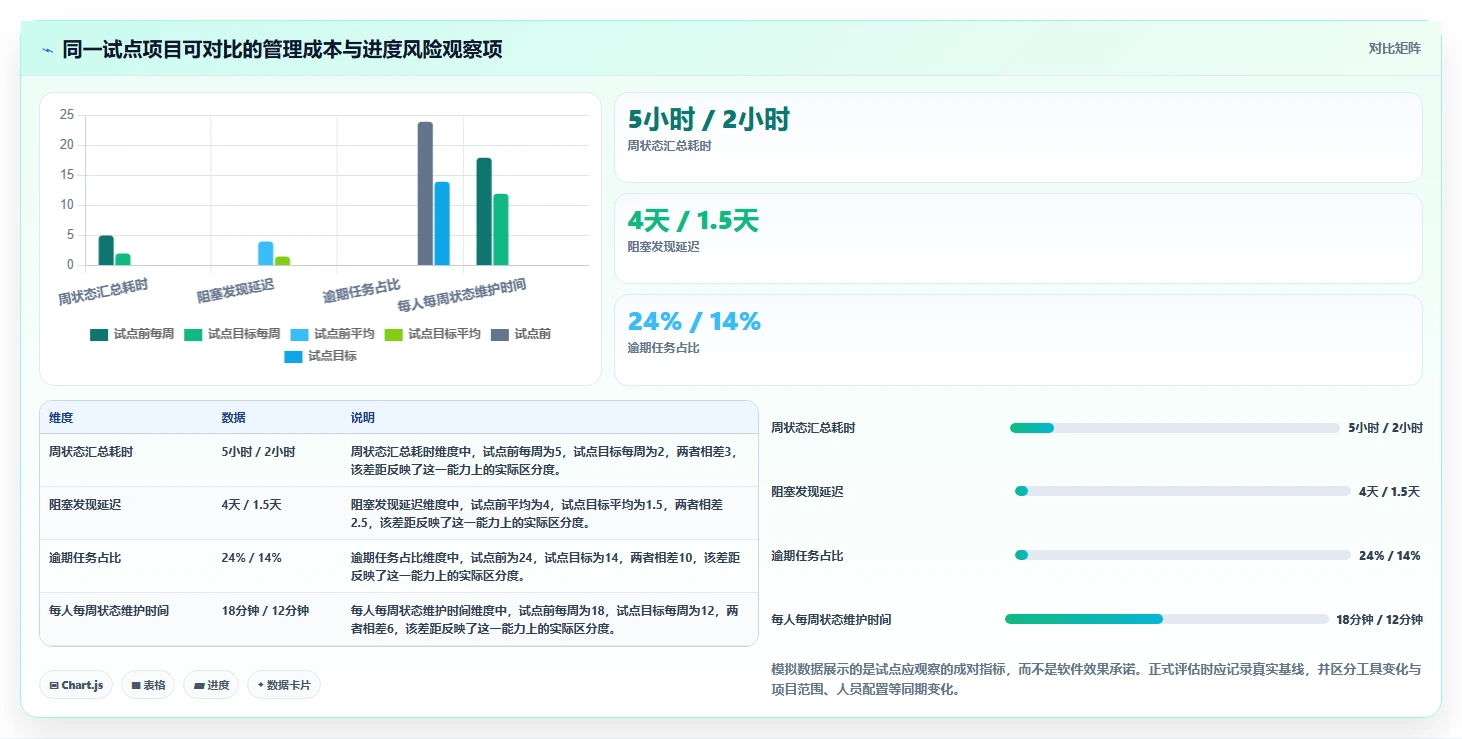Click the 周状态汇总耗时 progress bar
This screenshot has height=739, width=1462.
tap(1174, 428)
